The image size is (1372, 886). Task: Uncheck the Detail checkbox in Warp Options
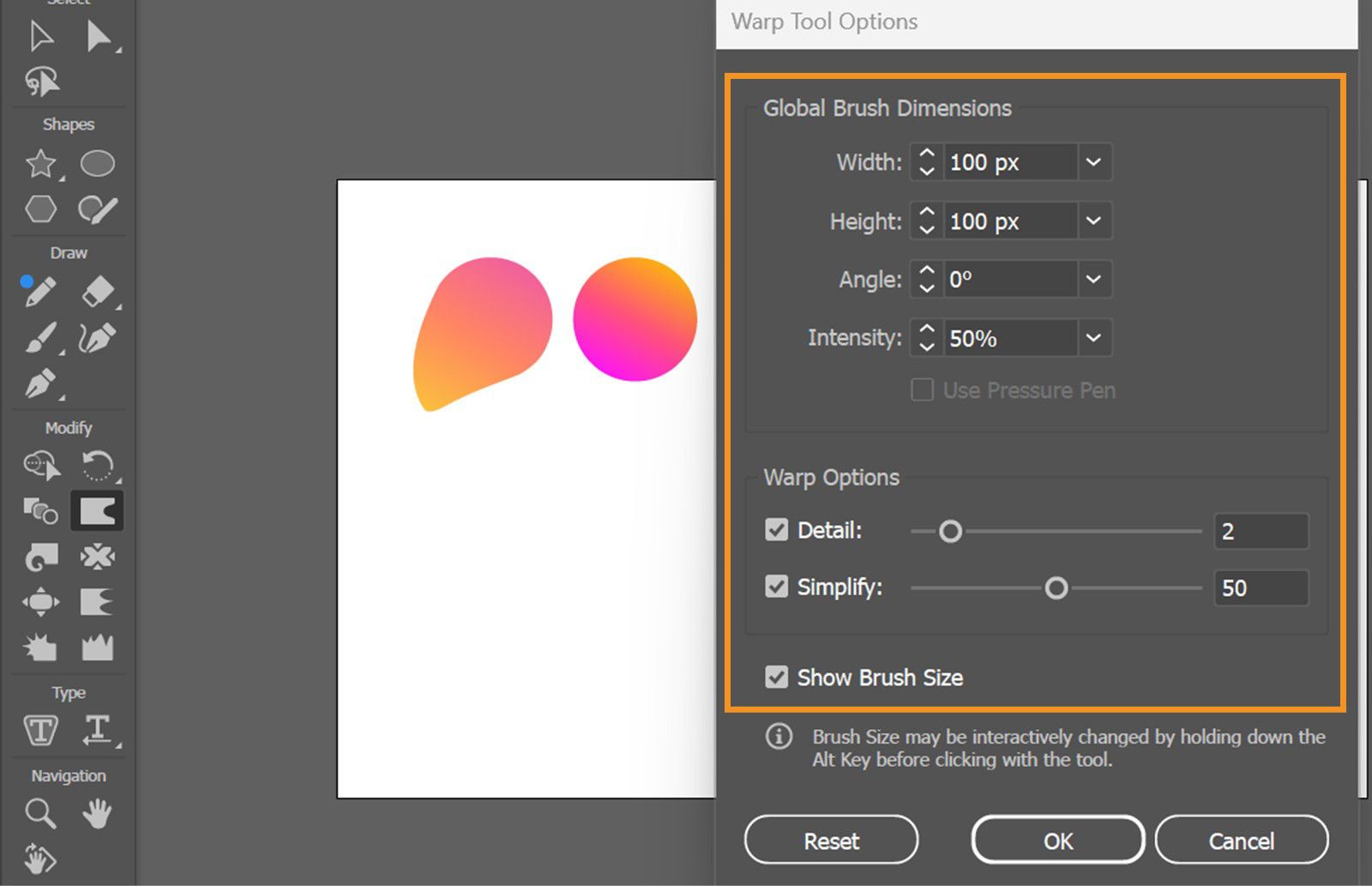pos(776,530)
